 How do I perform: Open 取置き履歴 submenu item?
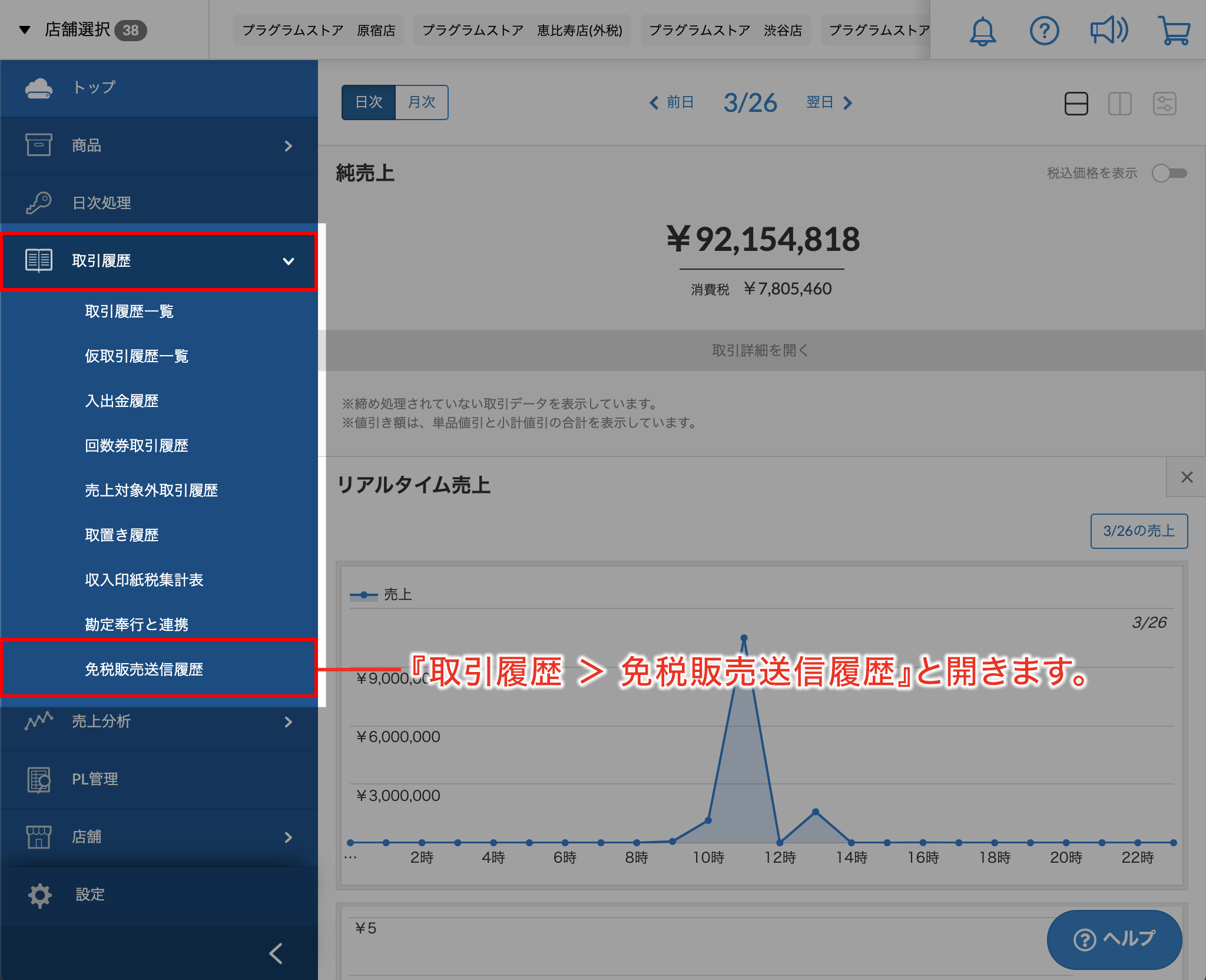[121, 535]
